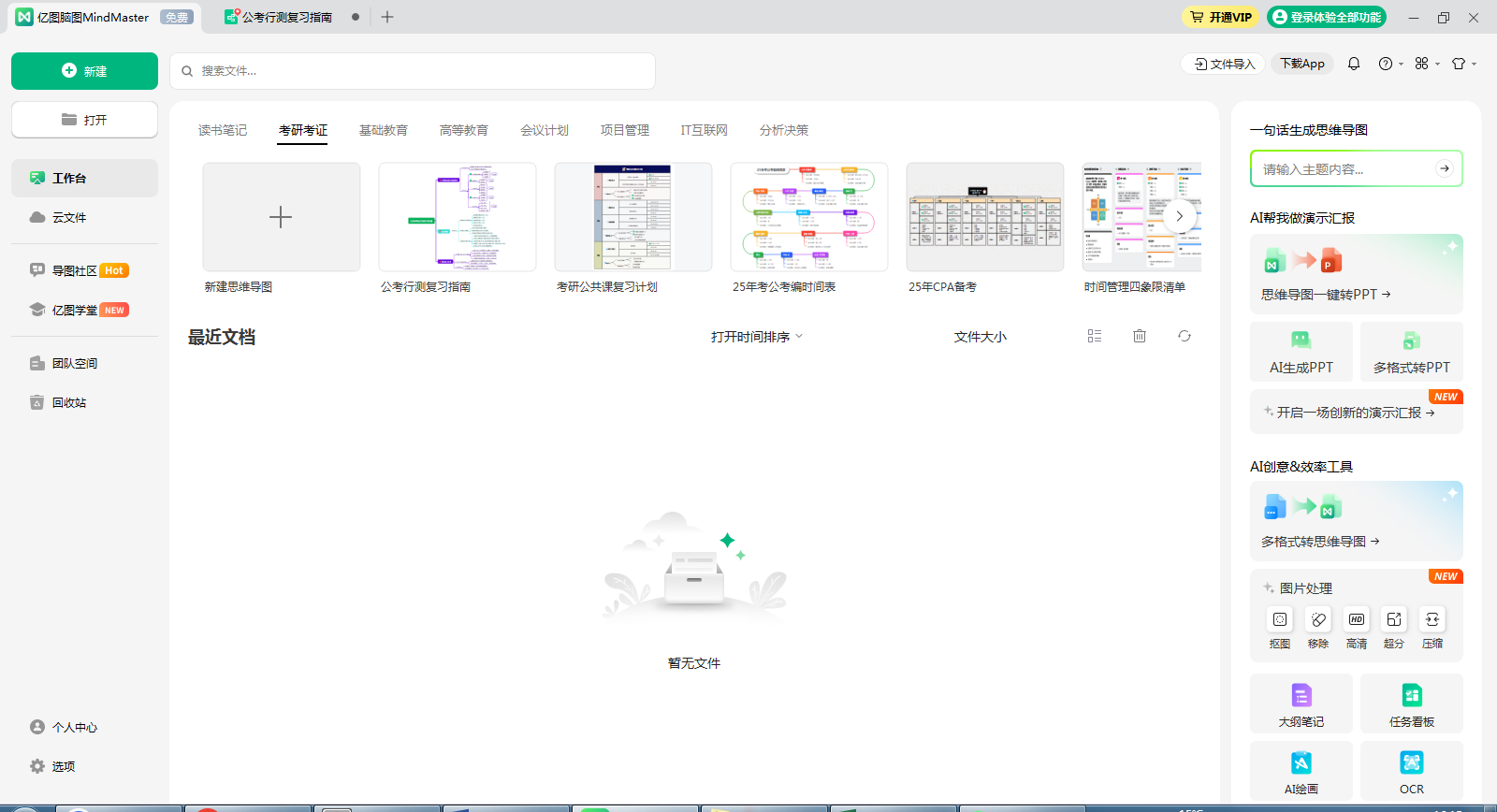Open the 任务看板 task board tool

[1412, 703]
